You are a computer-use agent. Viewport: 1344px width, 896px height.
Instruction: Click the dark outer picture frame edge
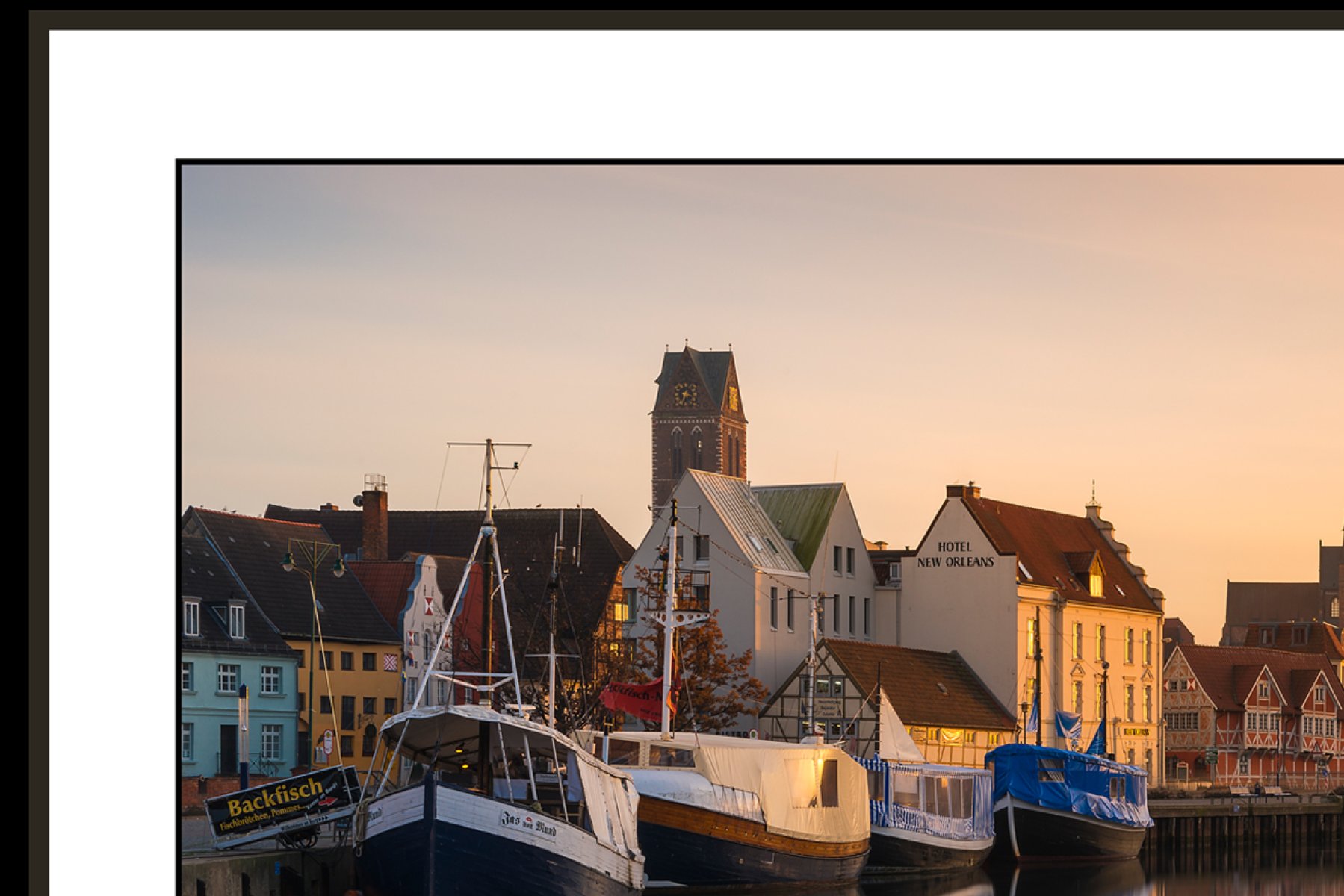coord(37,448)
